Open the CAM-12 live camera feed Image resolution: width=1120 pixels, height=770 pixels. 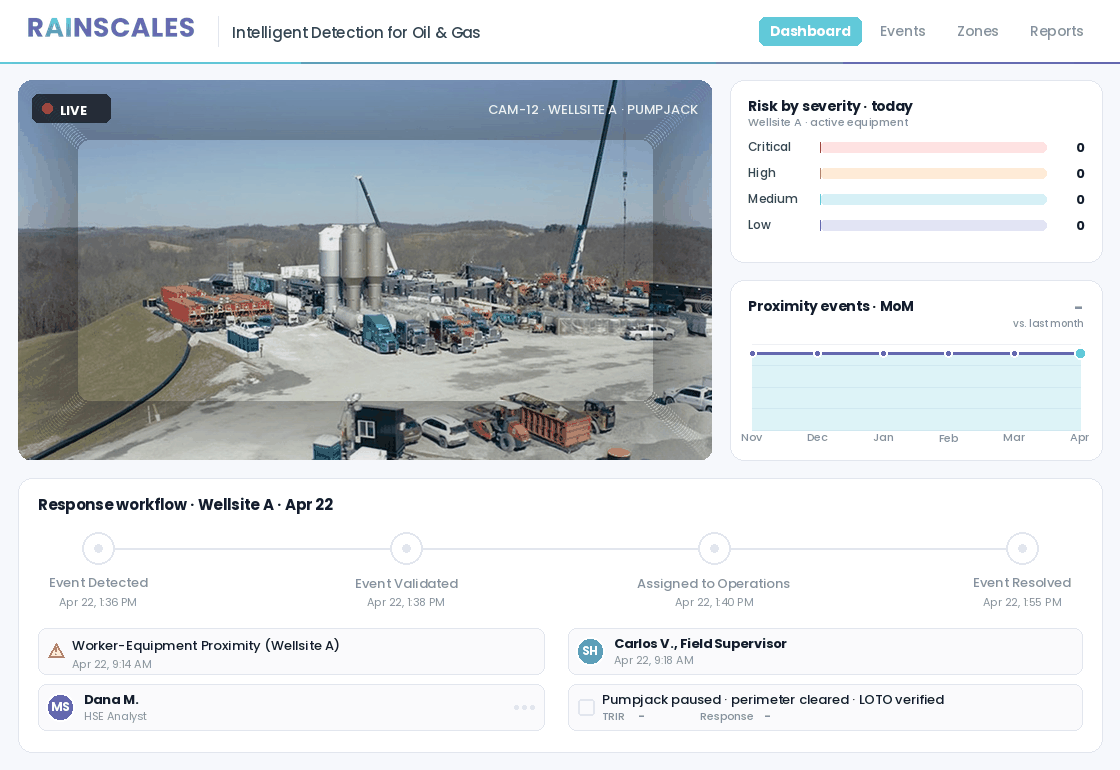point(365,270)
